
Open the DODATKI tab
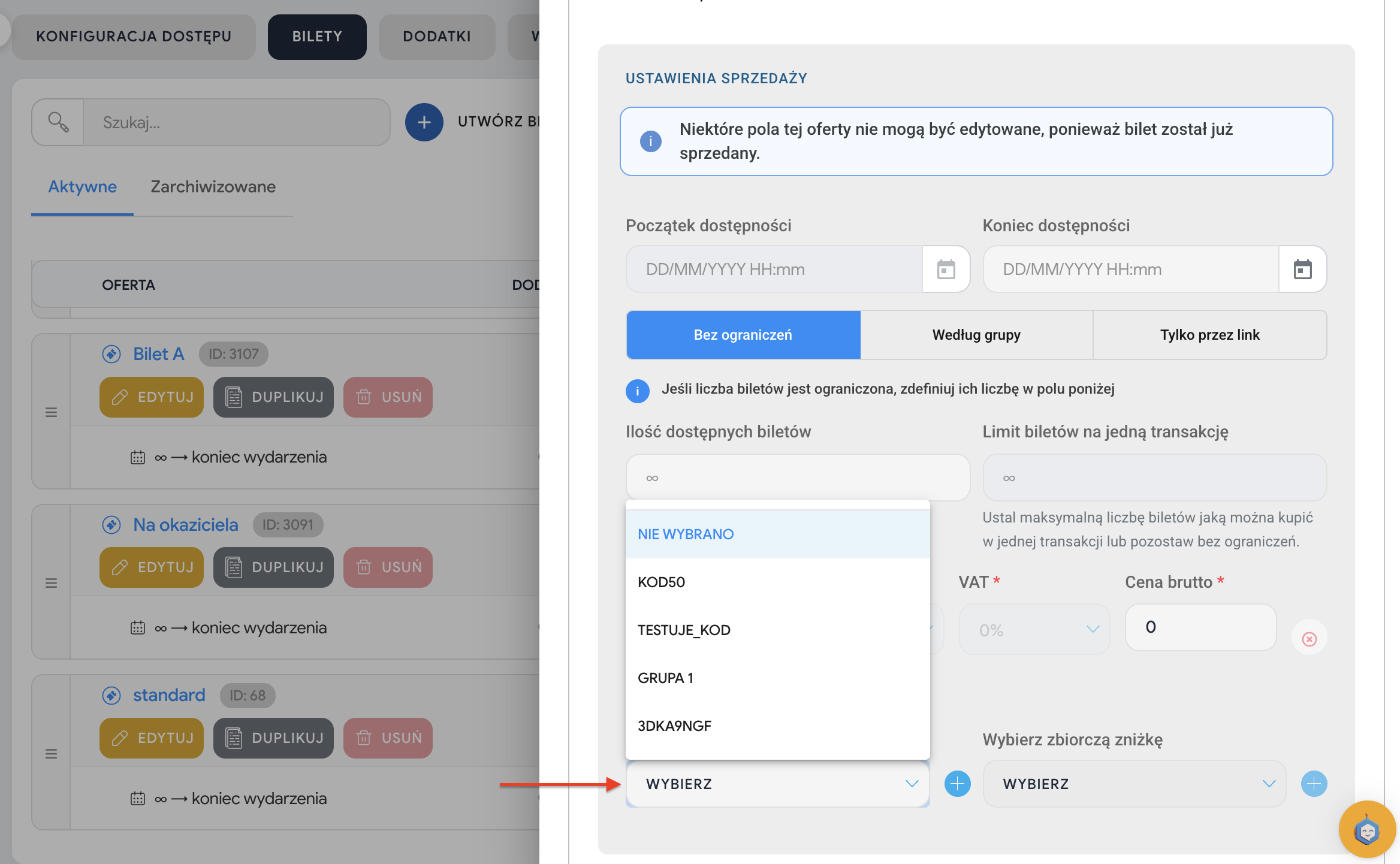[x=436, y=37]
